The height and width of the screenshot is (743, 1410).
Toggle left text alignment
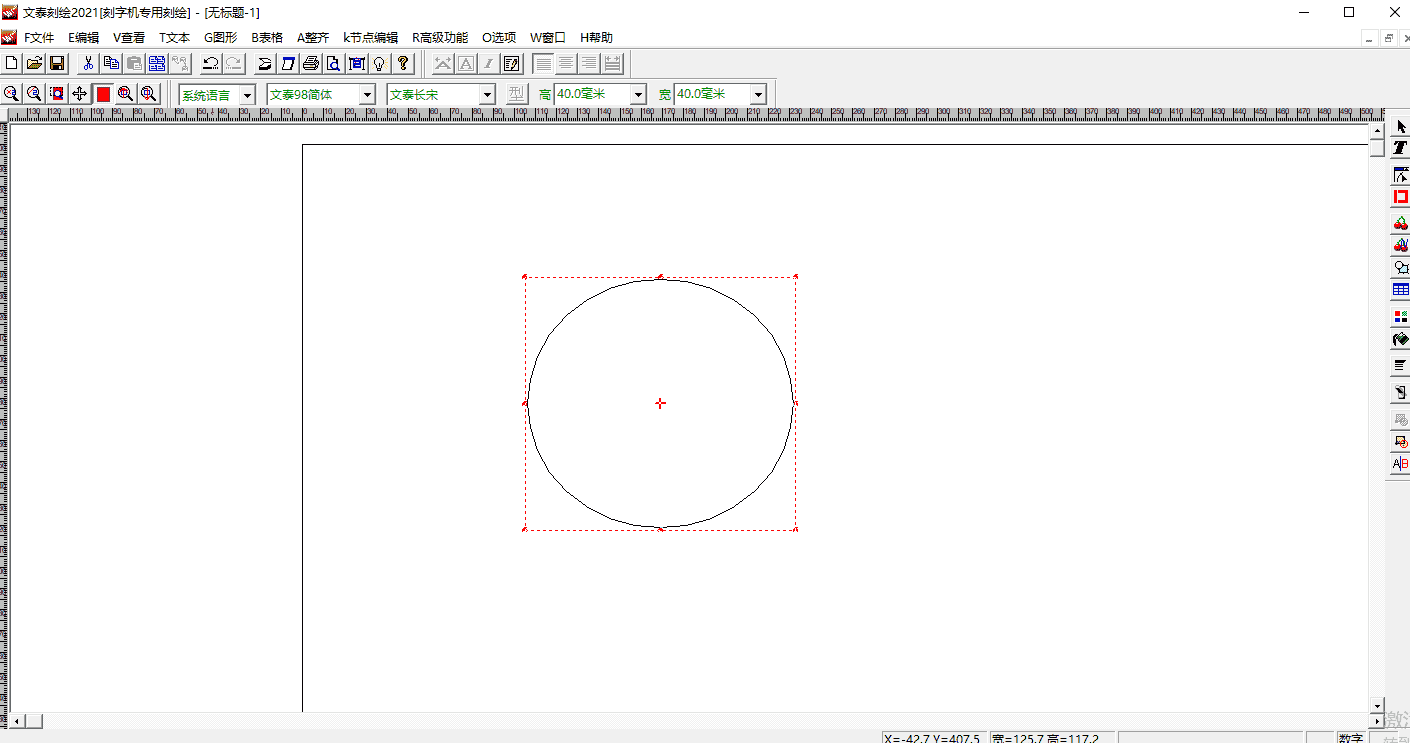[x=543, y=64]
